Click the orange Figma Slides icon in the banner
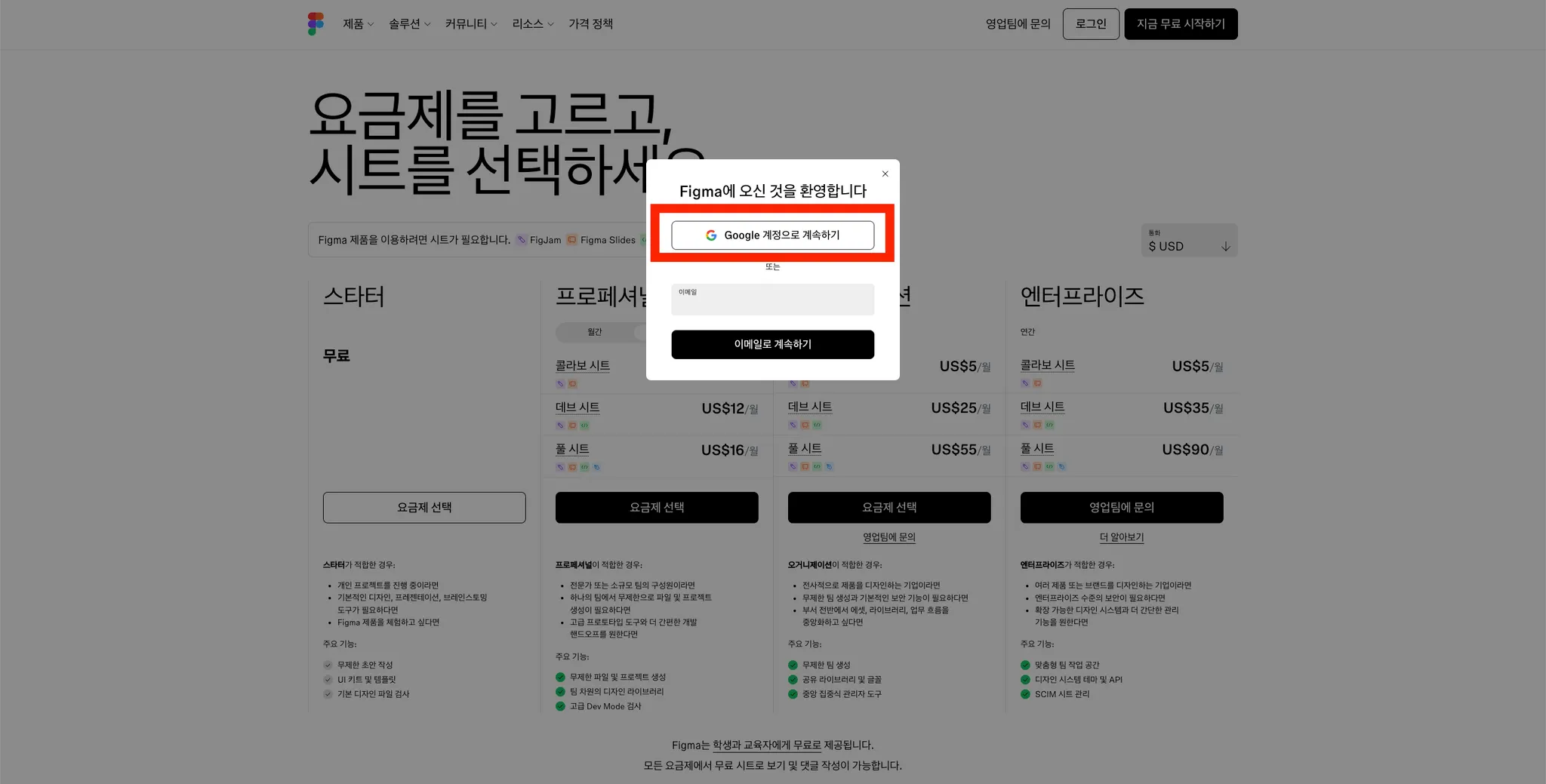This screenshot has width=1546, height=784. coord(571,240)
